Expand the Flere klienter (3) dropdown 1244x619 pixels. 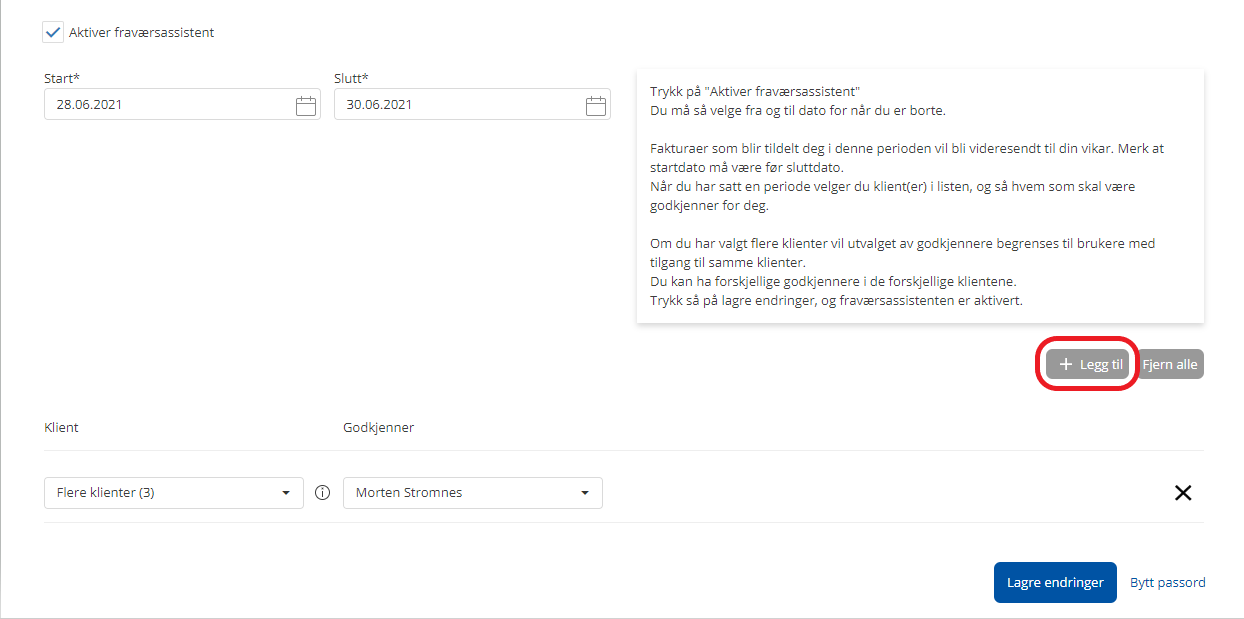click(x=174, y=493)
